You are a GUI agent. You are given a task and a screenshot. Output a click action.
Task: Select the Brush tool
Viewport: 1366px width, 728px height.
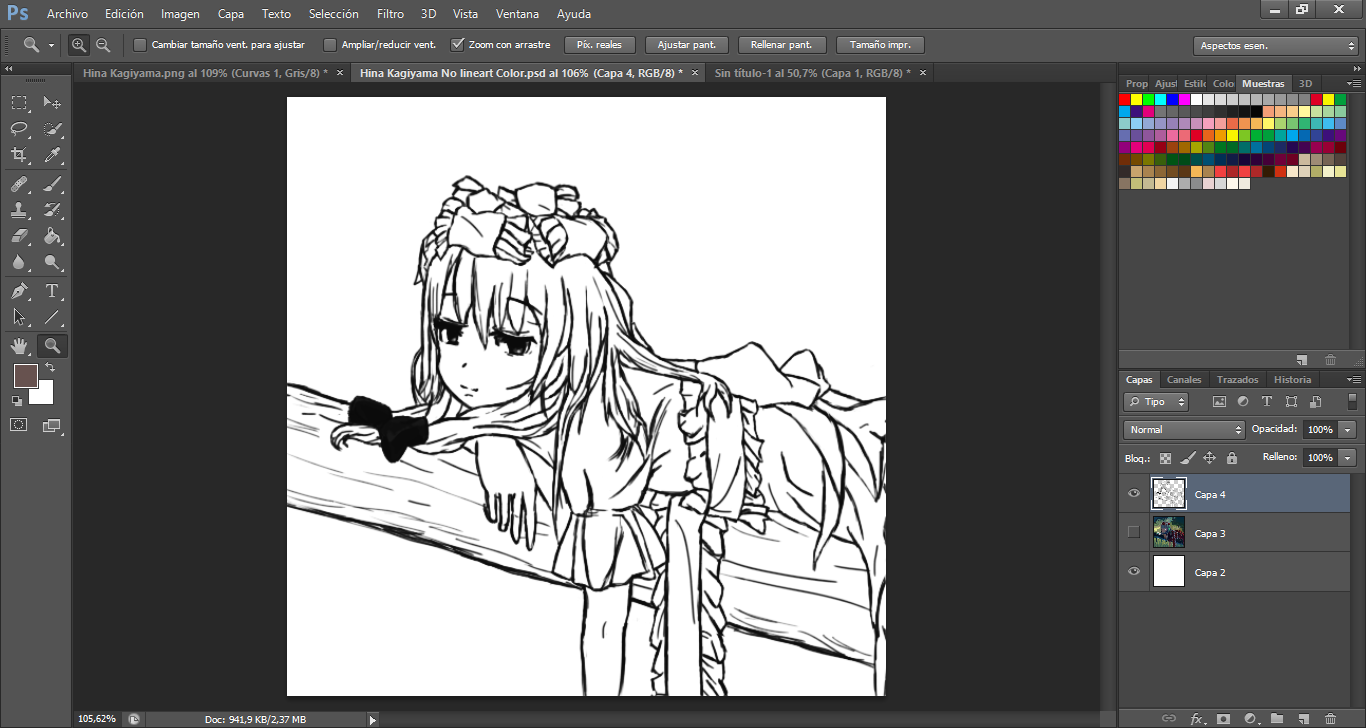point(52,184)
